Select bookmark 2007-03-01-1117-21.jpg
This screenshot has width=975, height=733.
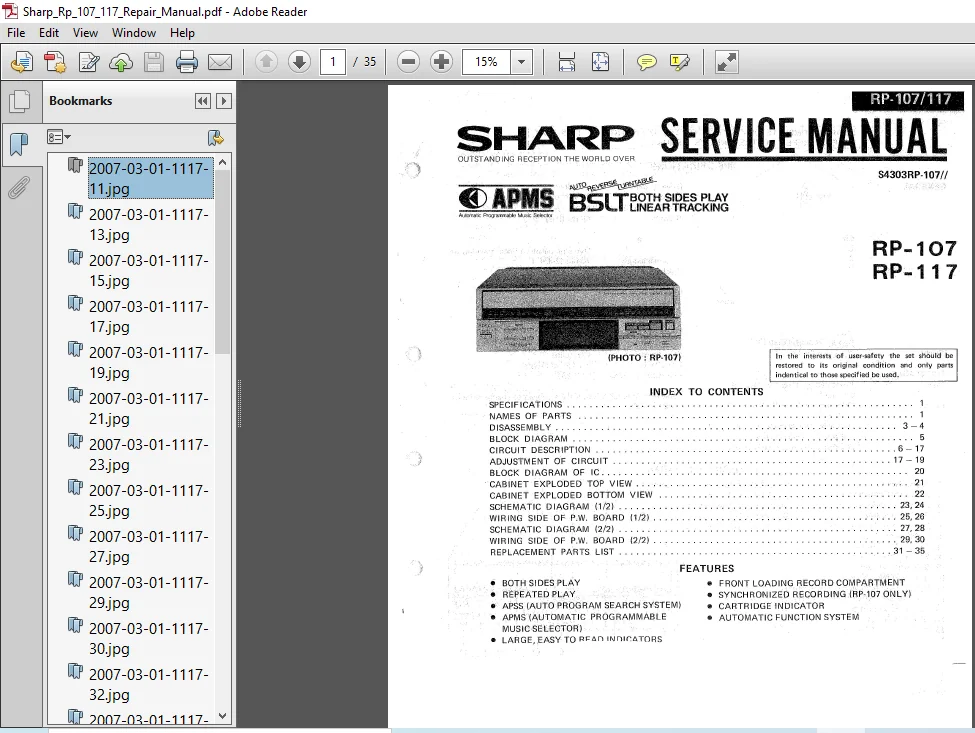149,408
